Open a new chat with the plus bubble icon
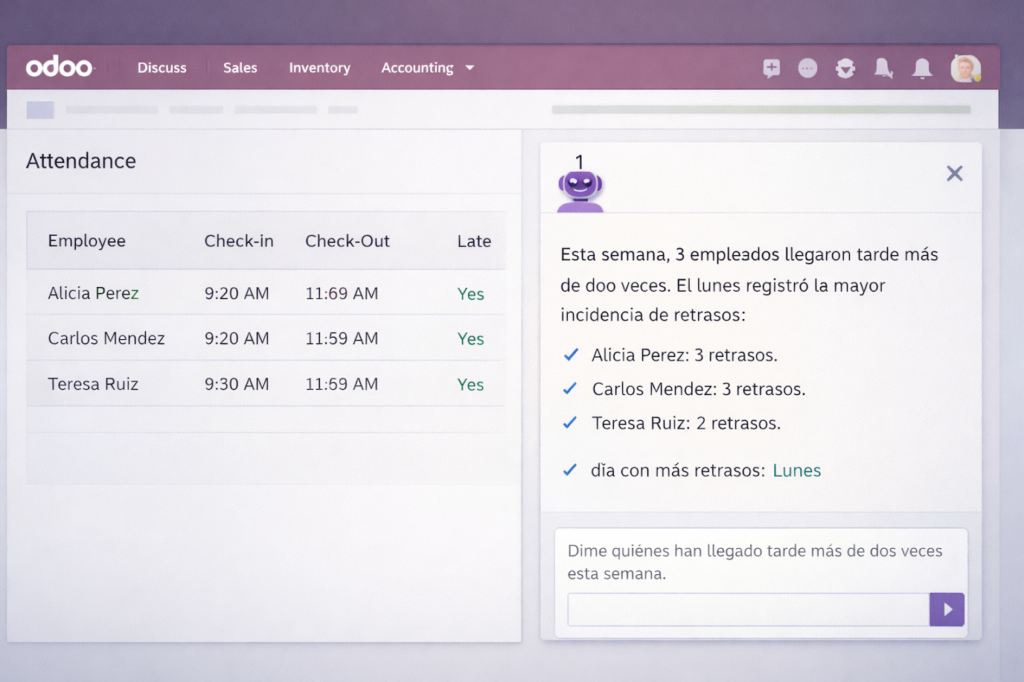The height and width of the screenshot is (682, 1024). 771,68
